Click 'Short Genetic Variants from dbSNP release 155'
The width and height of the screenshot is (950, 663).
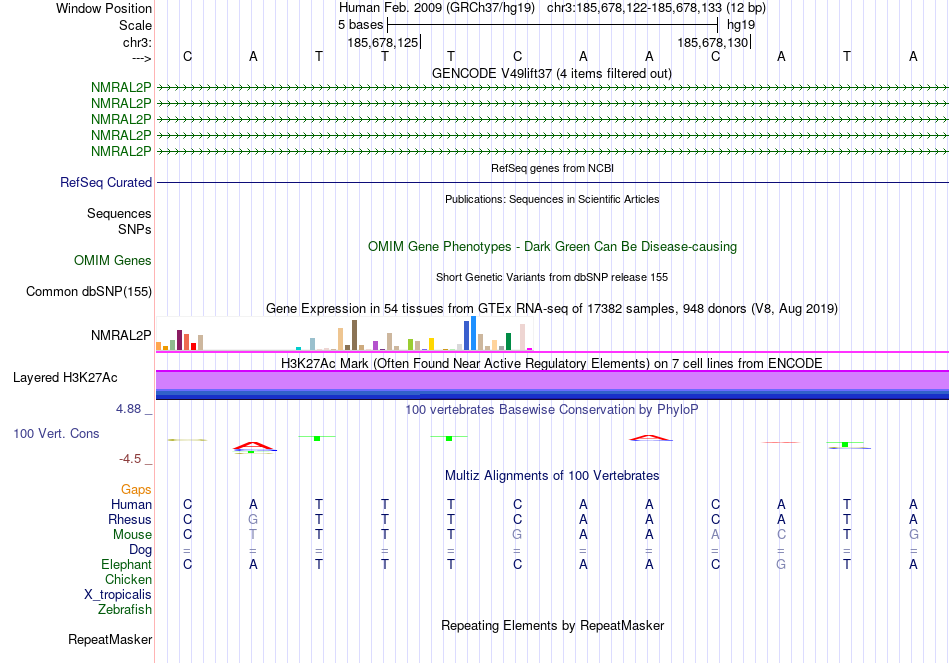[x=552, y=278]
